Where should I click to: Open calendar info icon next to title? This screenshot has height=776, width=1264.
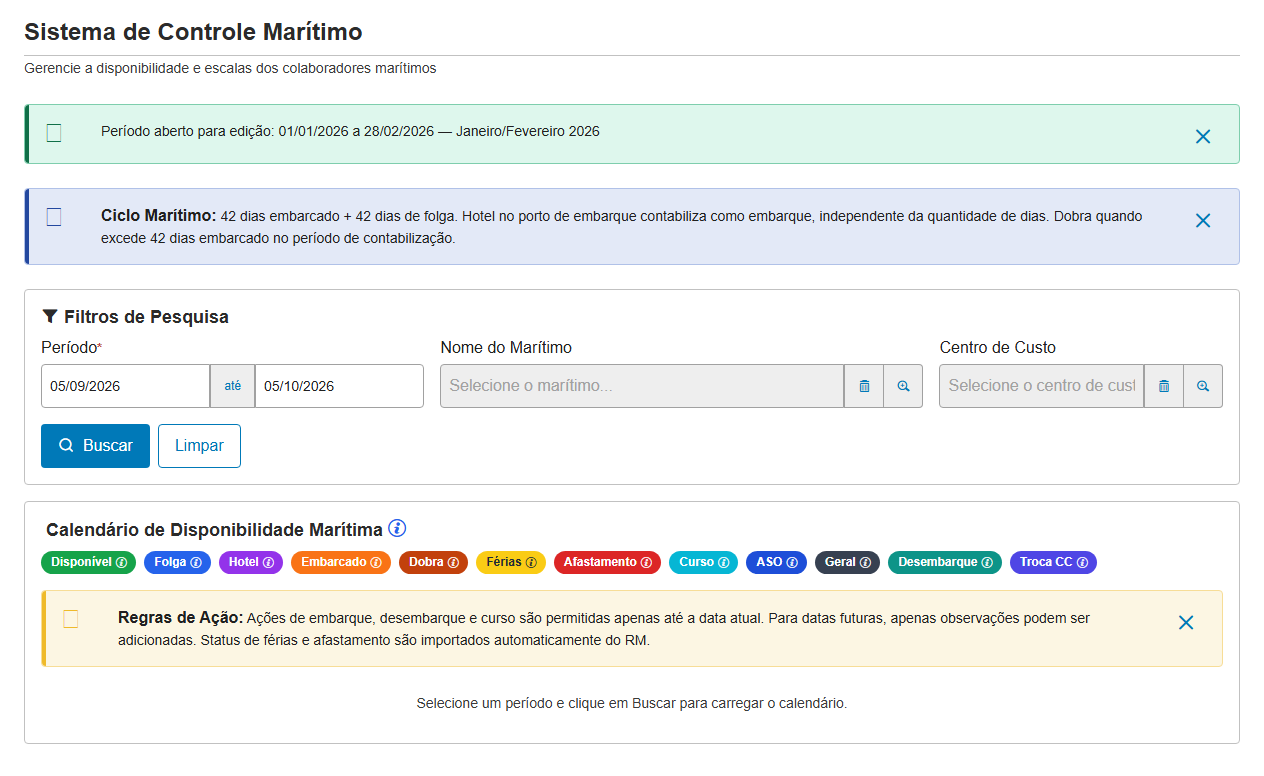(x=397, y=528)
